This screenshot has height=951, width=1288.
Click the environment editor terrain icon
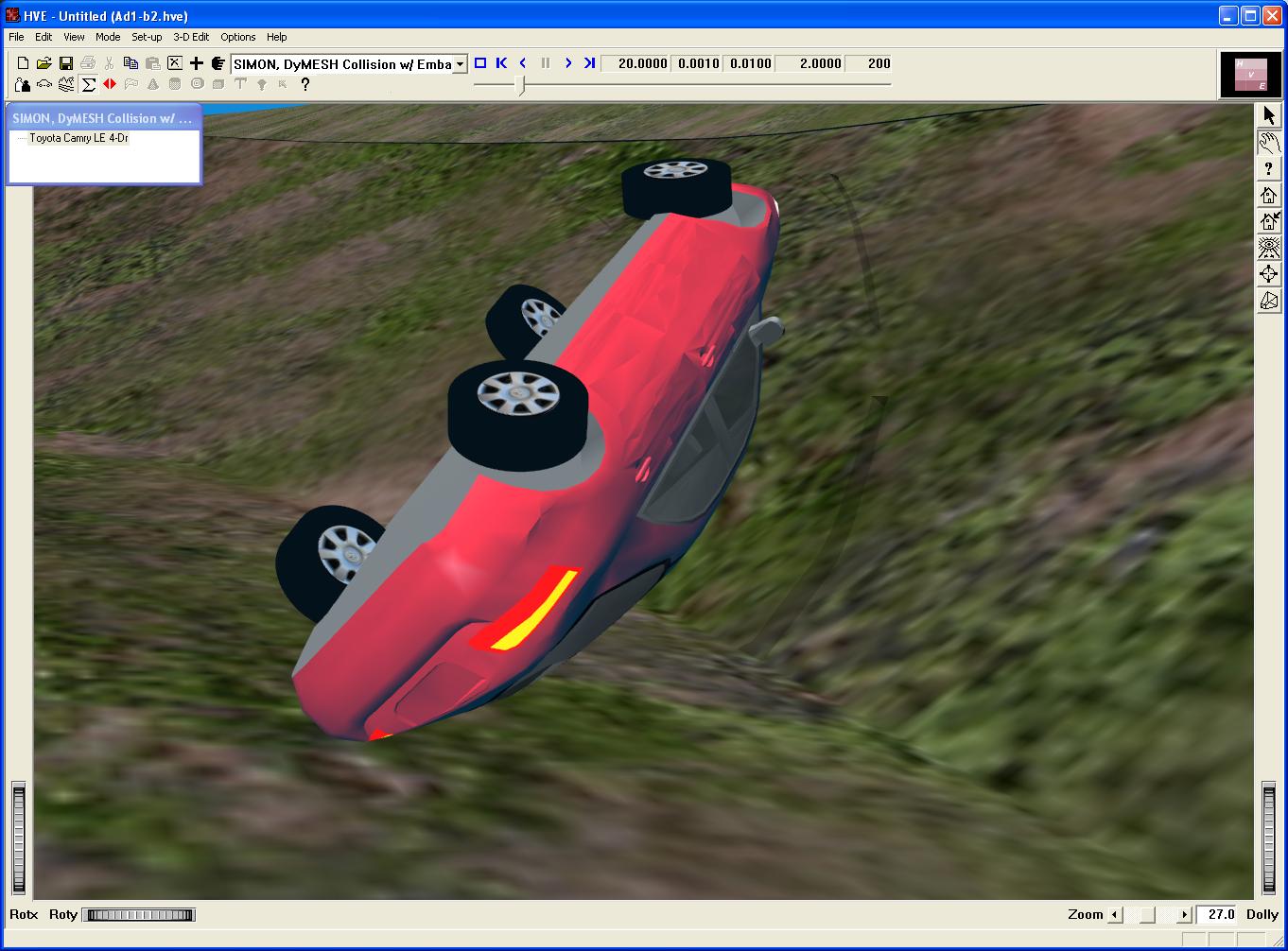point(66,84)
